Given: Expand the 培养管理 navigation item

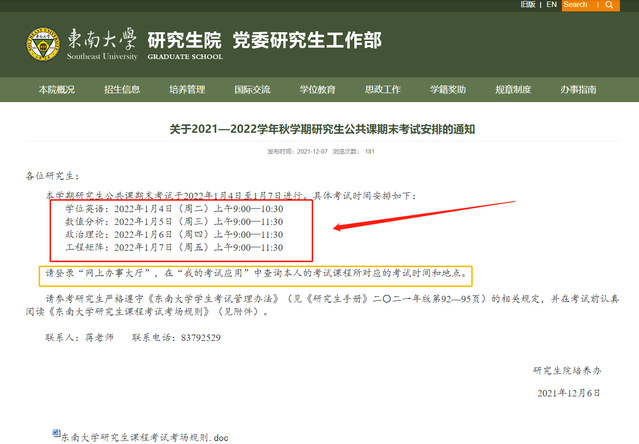Looking at the screenshot, I should coord(187,90).
